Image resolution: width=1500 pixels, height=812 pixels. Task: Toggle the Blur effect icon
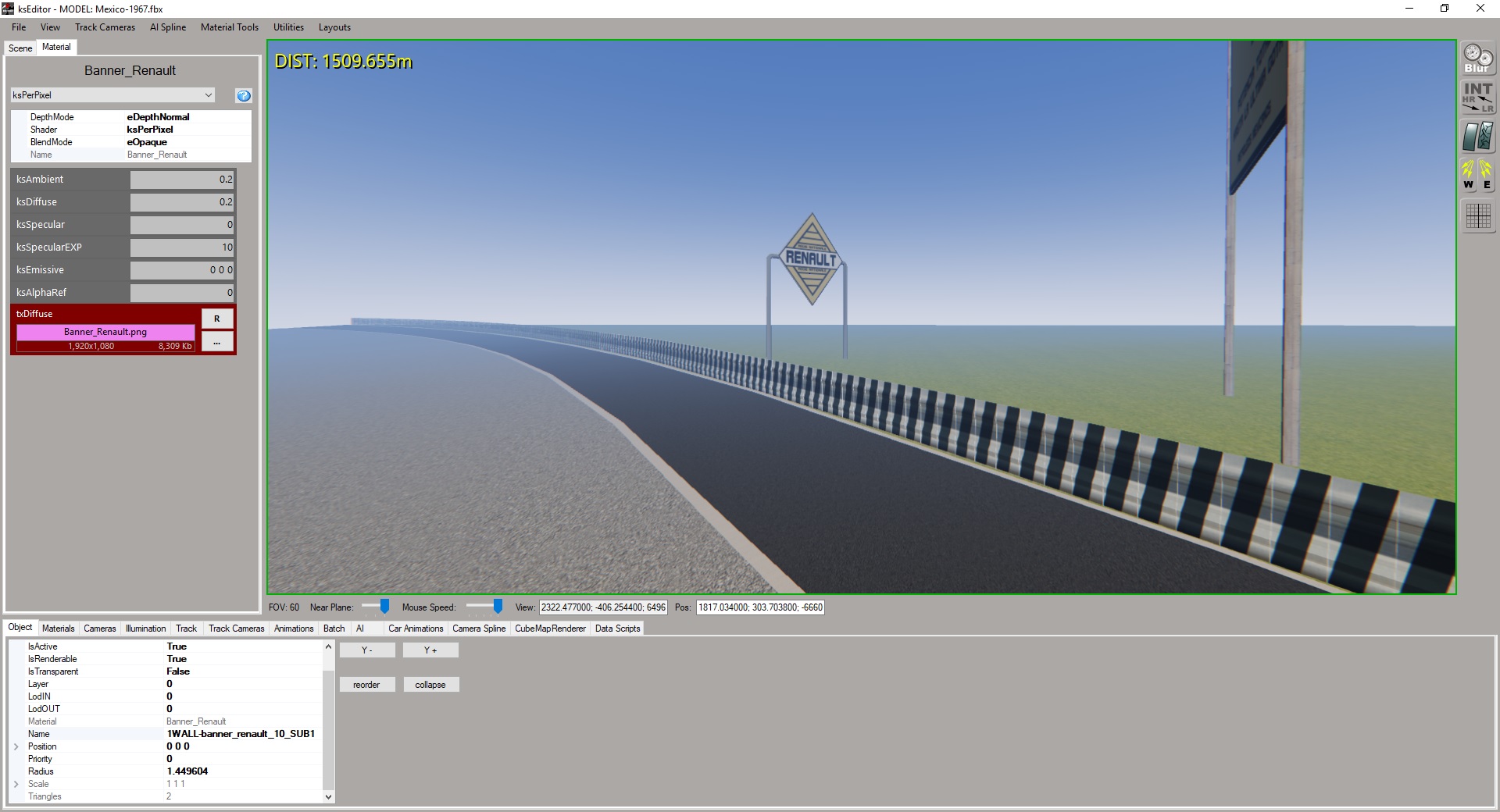point(1477,59)
